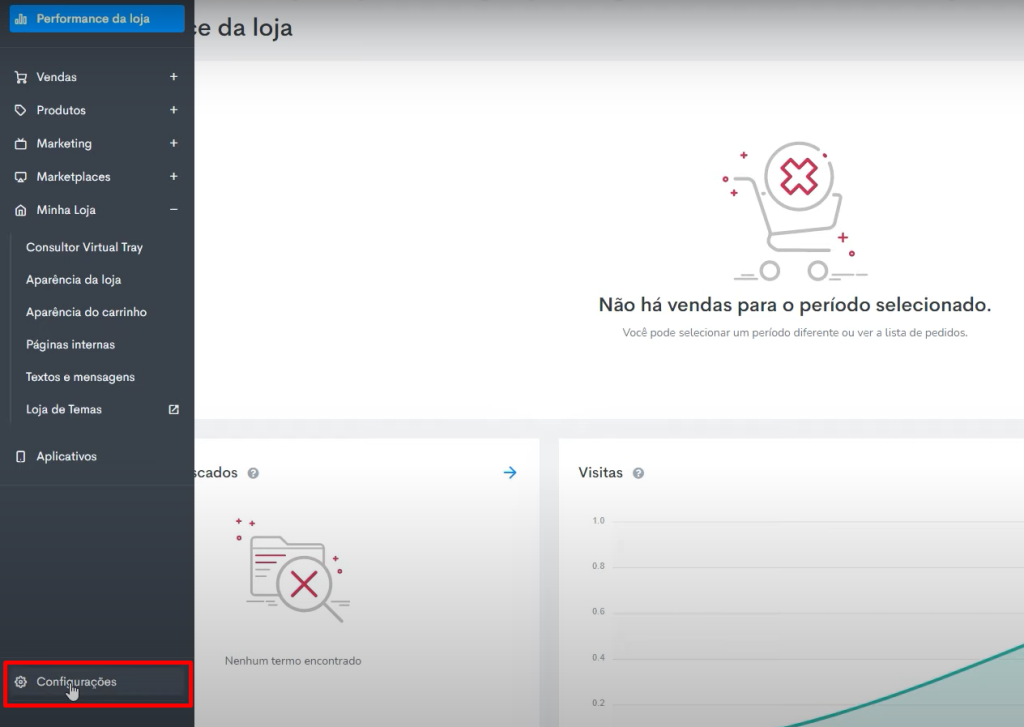The height and width of the screenshot is (727, 1024).
Task: Click the help icon next to Visitas
Action: tap(638, 472)
